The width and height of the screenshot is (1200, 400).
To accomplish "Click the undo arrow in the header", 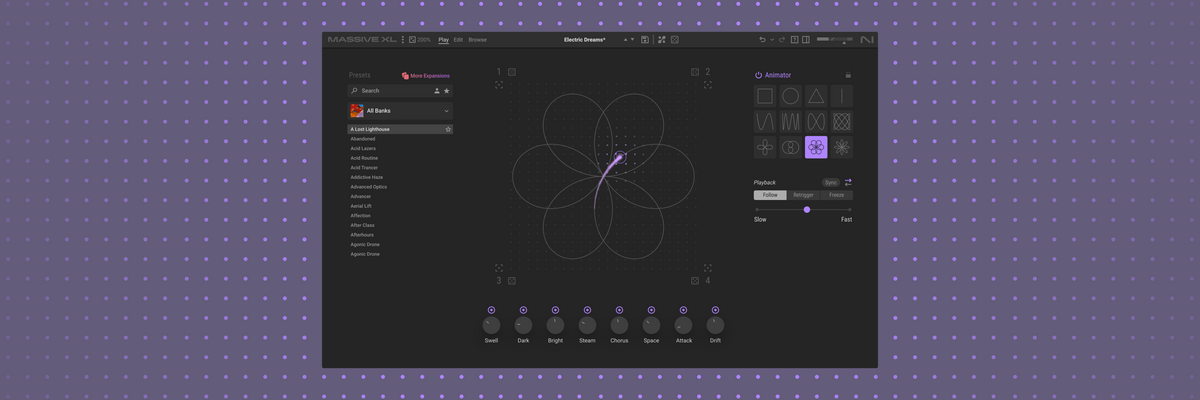I will click(x=762, y=40).
